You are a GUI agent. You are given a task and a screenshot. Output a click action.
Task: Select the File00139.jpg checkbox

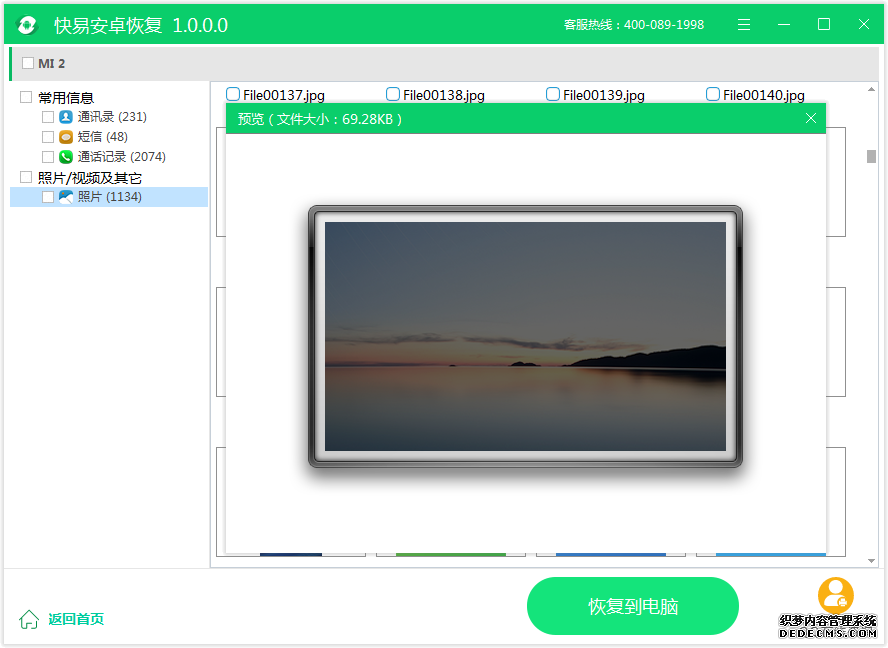click(x=553, y=94)
